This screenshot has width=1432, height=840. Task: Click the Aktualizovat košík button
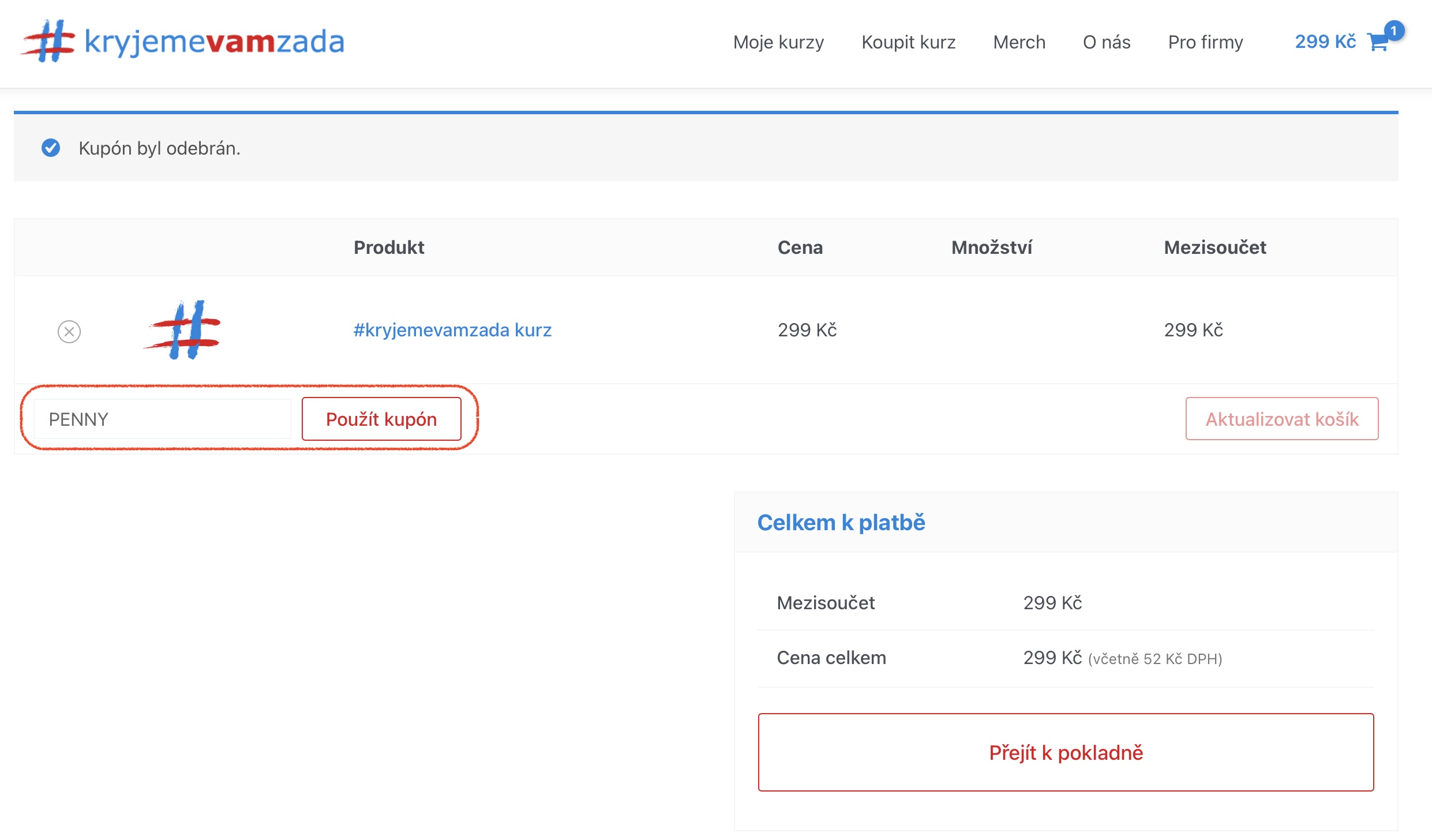[x=1282, y=419]
